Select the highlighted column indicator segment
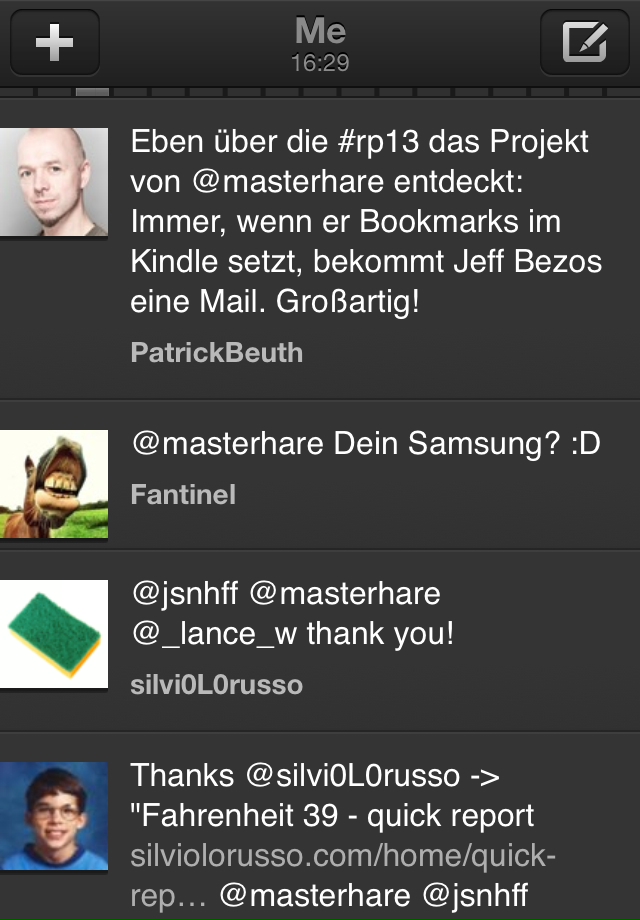The height and width of the screenshot is (920, 640). pyautogui.click(x=93, y=92)
